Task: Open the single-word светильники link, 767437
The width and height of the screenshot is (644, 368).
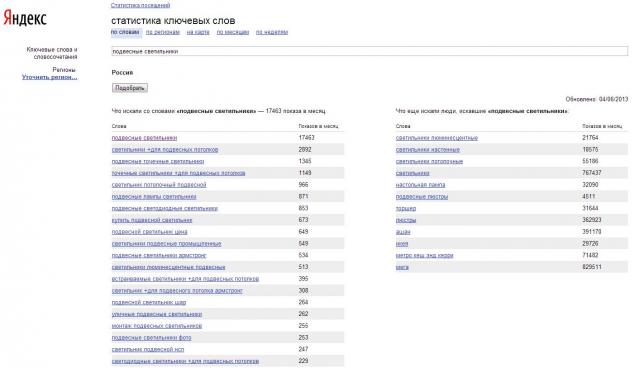Action: [412, 173]
